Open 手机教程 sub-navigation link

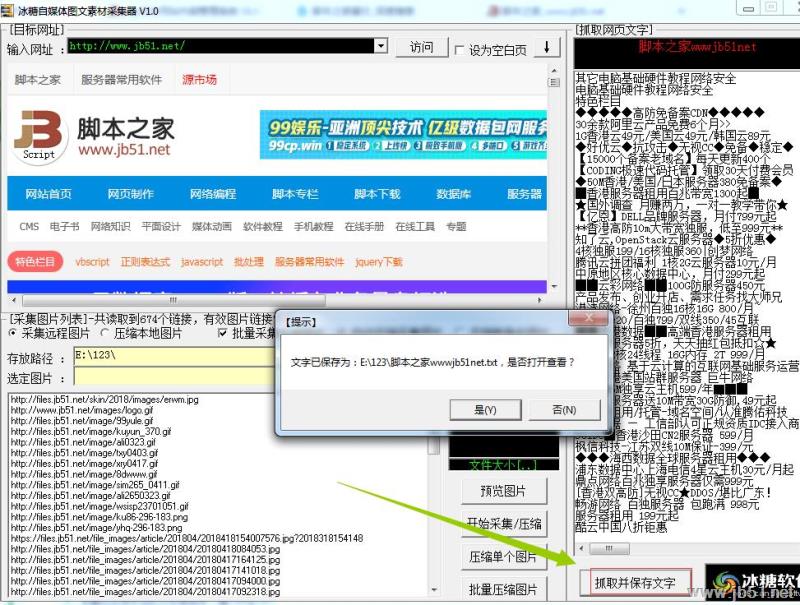[313, 226]
